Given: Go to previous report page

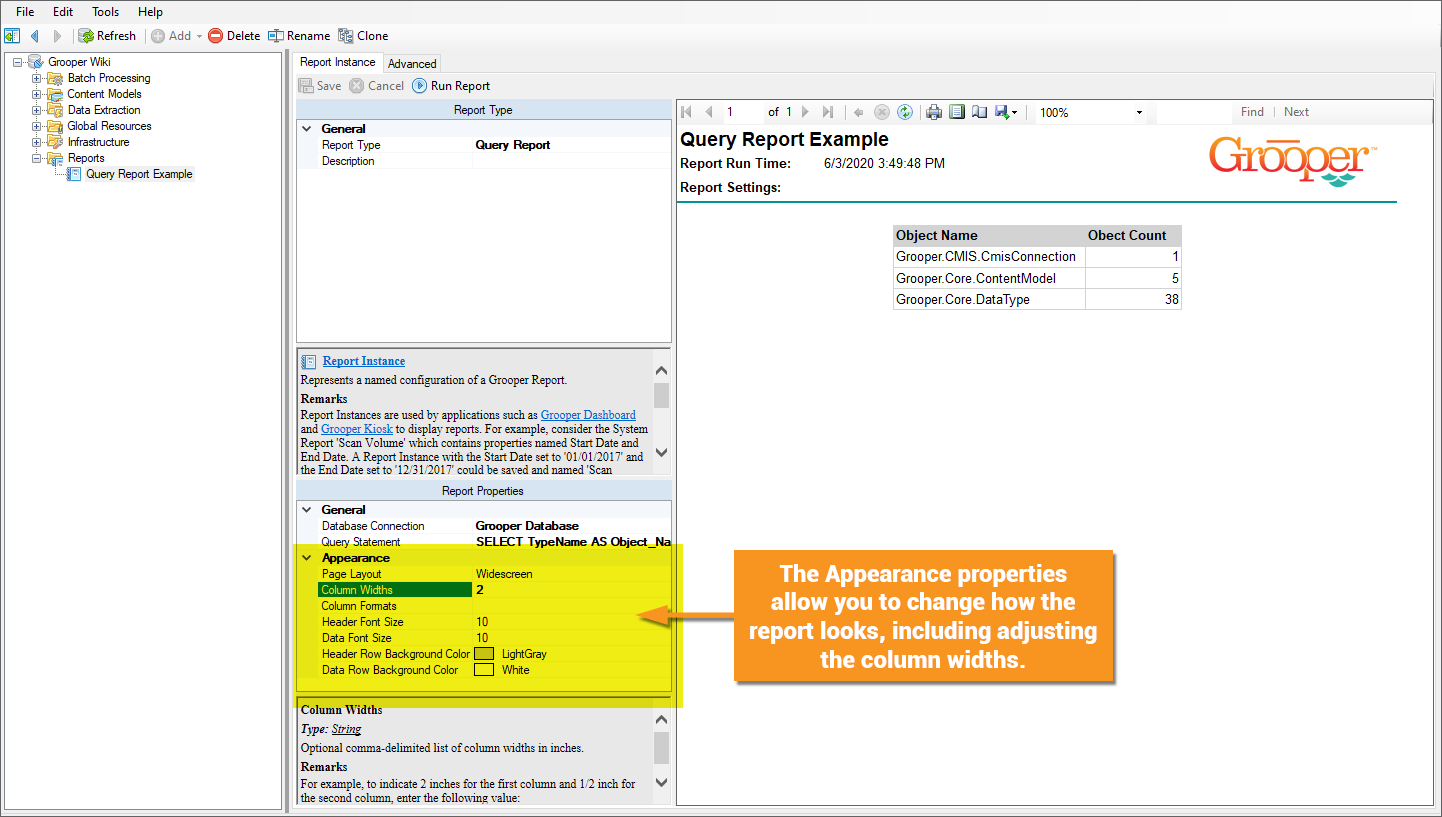Looking at the screenshot, I should pyautogui.click(x=708, y=112).
